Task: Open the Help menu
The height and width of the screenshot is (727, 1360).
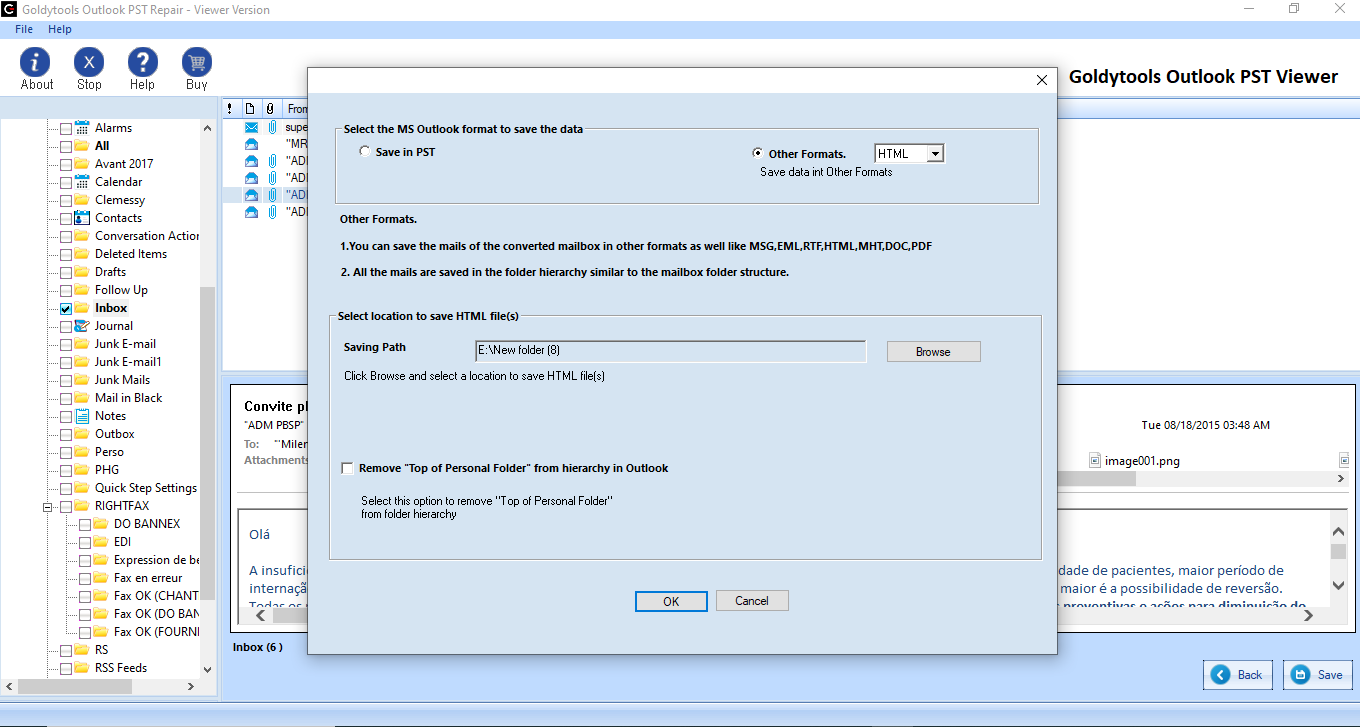Action: 60,30
